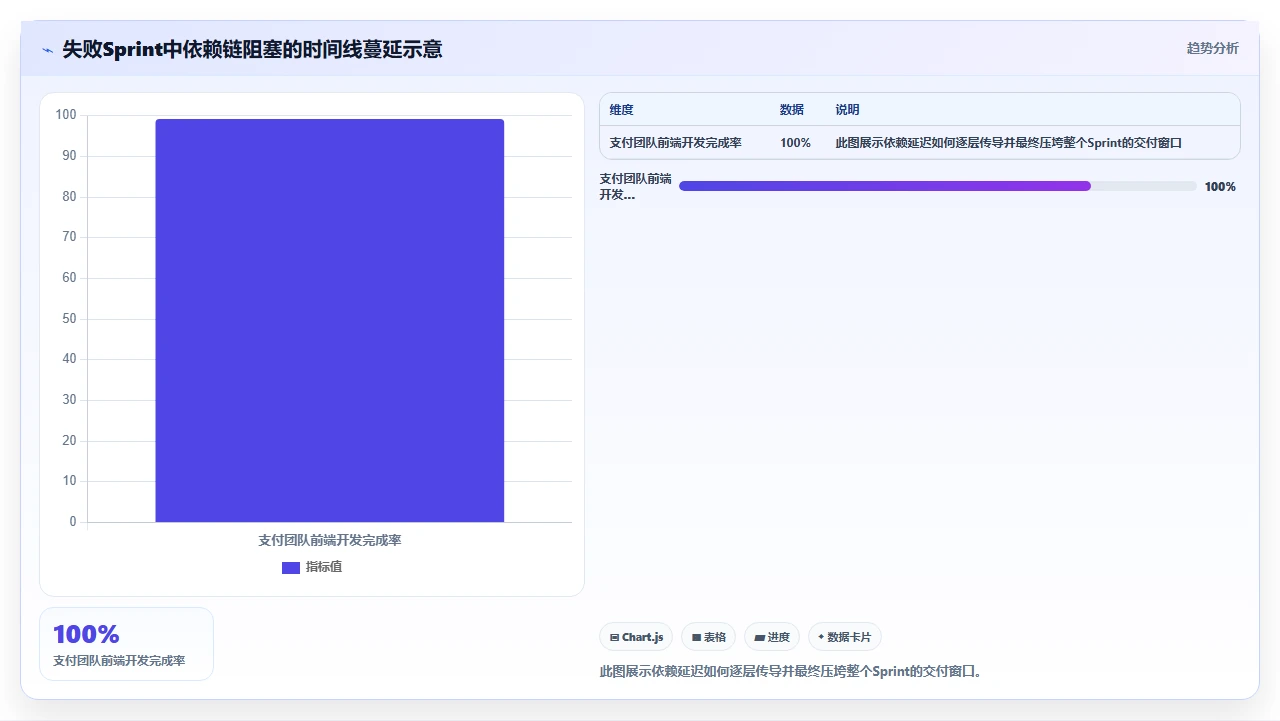
Task: Click the table description starting 此图展示依赖延迟
Action: [1009, 143]
